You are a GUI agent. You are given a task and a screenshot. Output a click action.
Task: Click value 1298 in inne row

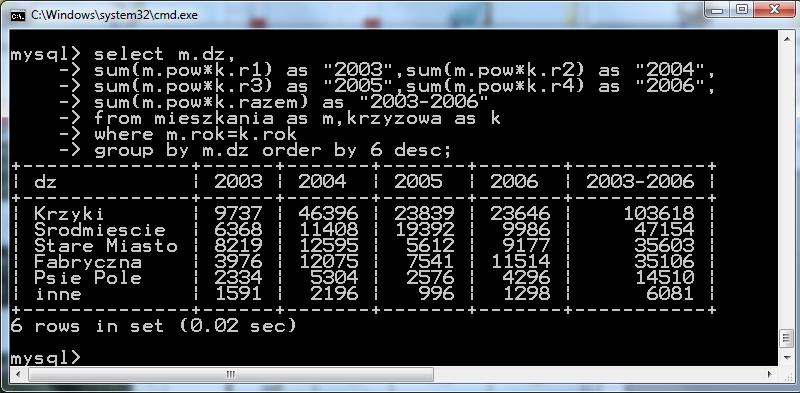click(x=527, y=294)
